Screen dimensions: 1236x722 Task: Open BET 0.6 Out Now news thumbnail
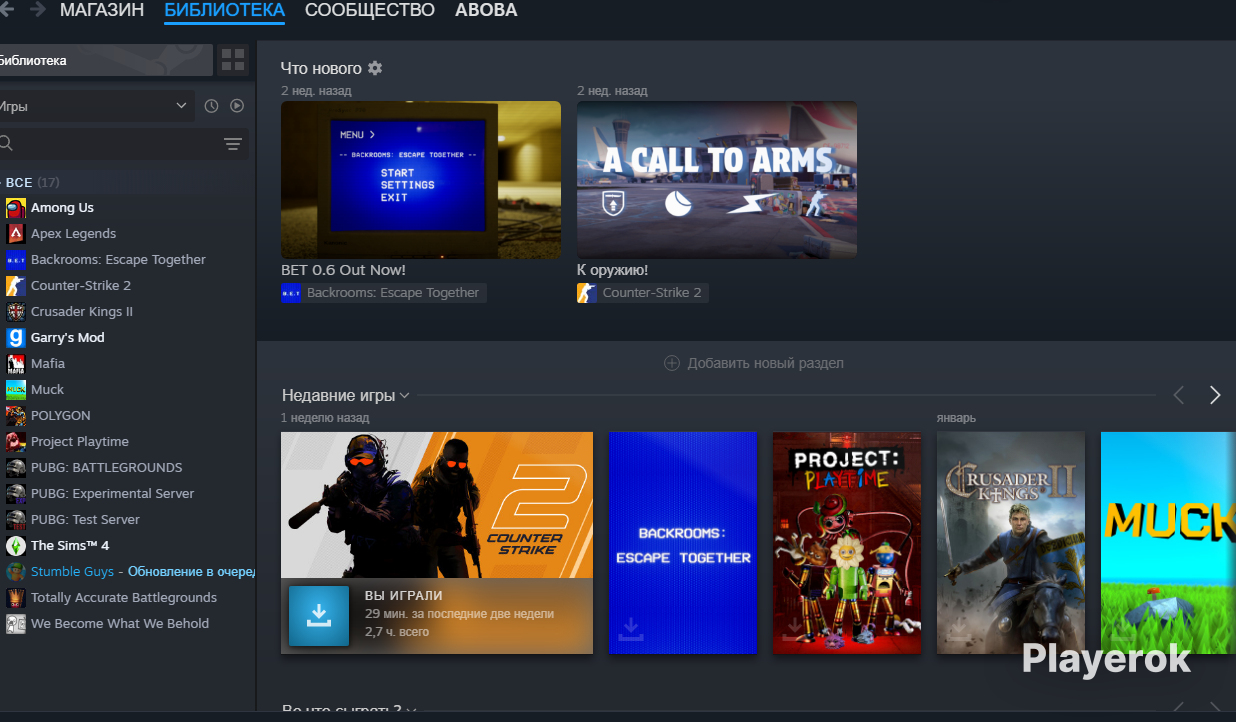[x=421, y=180]
